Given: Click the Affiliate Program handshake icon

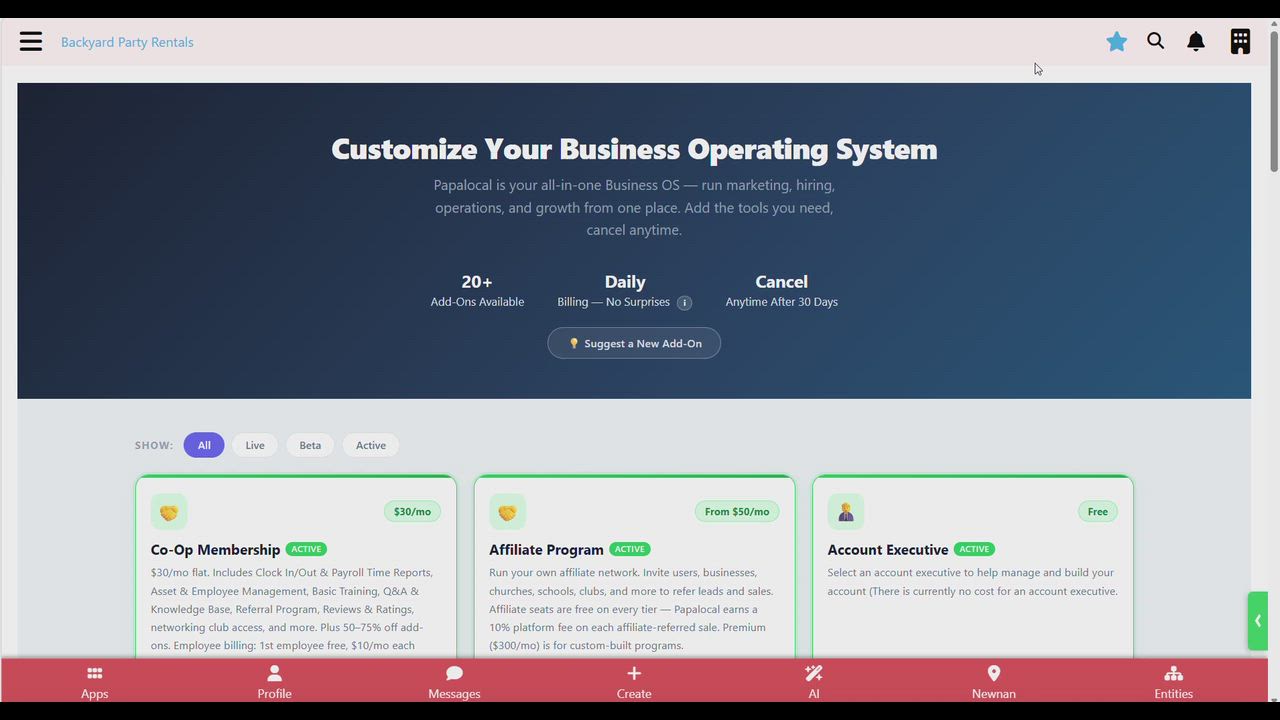Looking at the screenshot, I should pos(507,512).
